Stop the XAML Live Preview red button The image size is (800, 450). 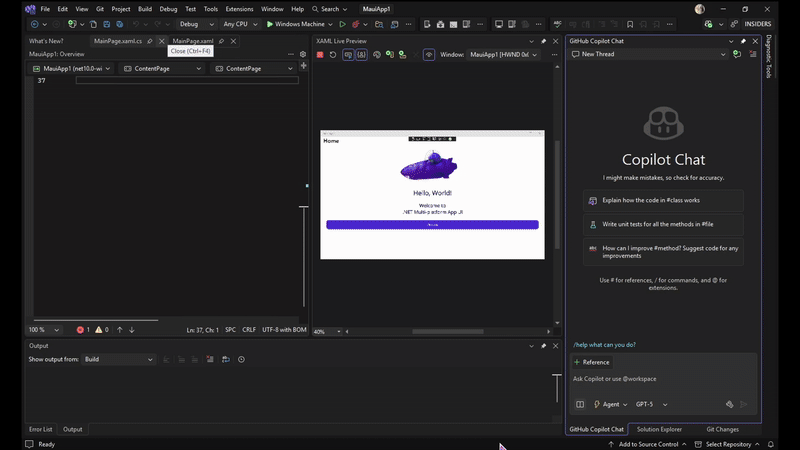pos(320,55)
